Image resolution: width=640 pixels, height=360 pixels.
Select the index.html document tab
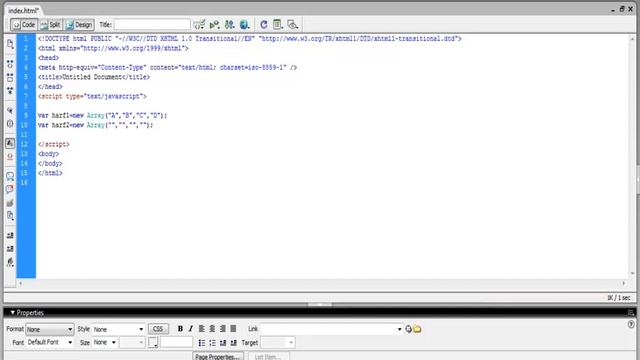23,11
